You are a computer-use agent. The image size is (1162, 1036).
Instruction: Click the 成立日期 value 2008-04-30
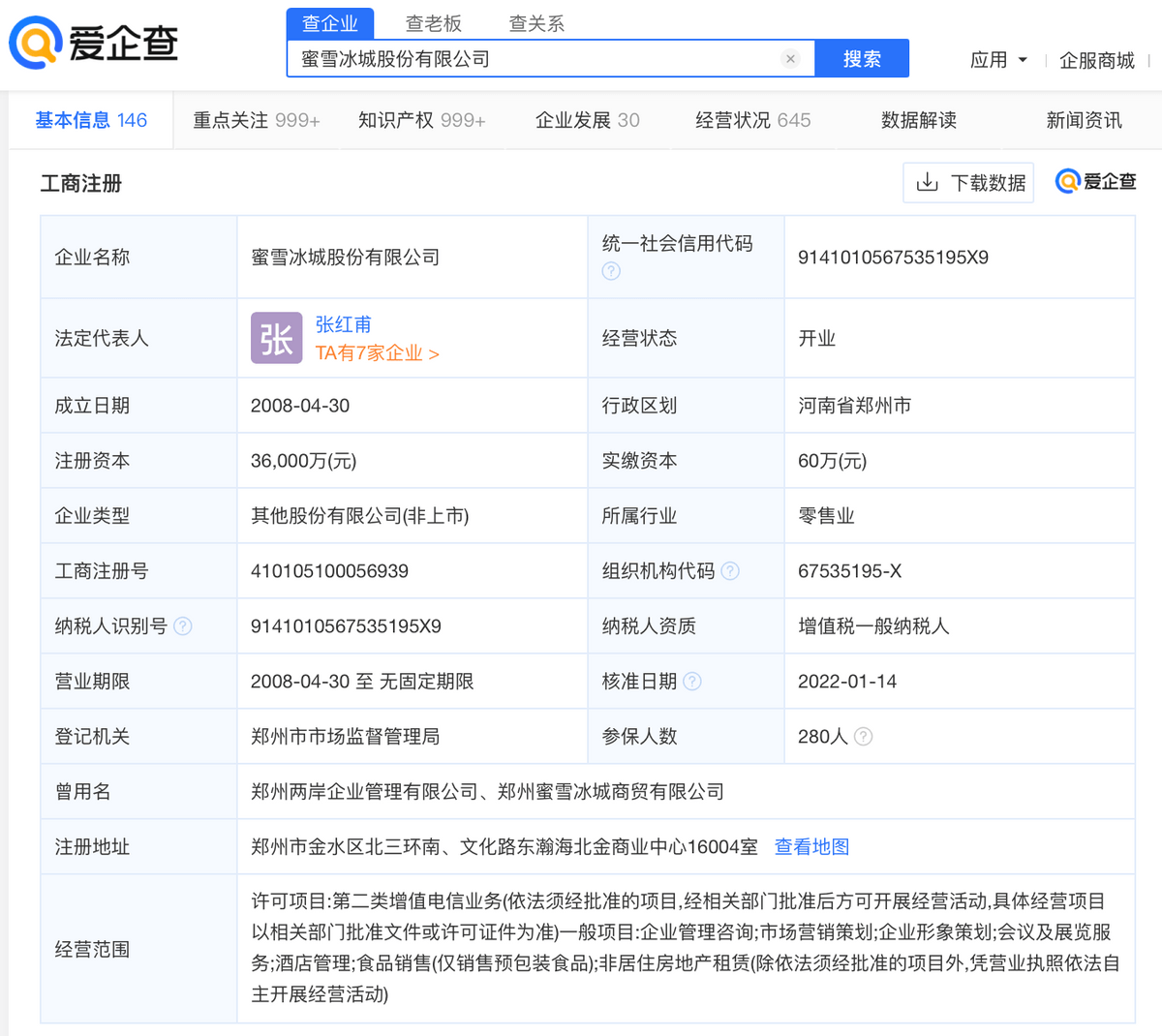(300, 406)
